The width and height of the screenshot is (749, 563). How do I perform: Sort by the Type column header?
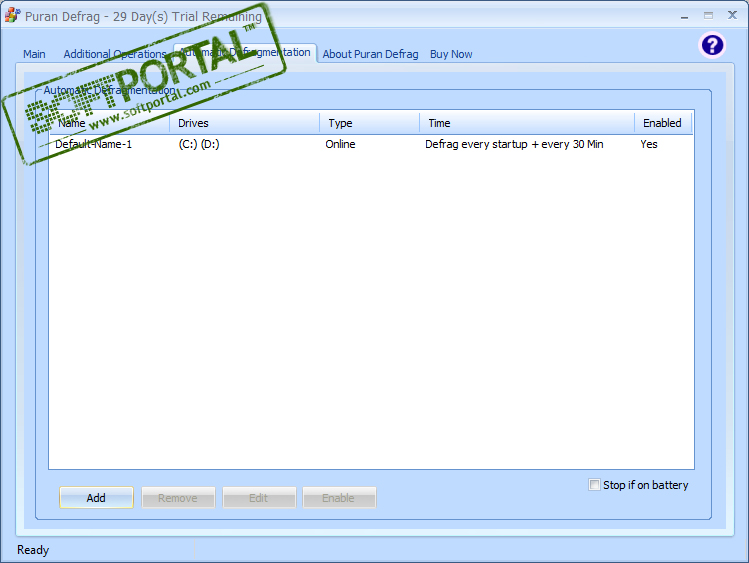coord(370,123)
